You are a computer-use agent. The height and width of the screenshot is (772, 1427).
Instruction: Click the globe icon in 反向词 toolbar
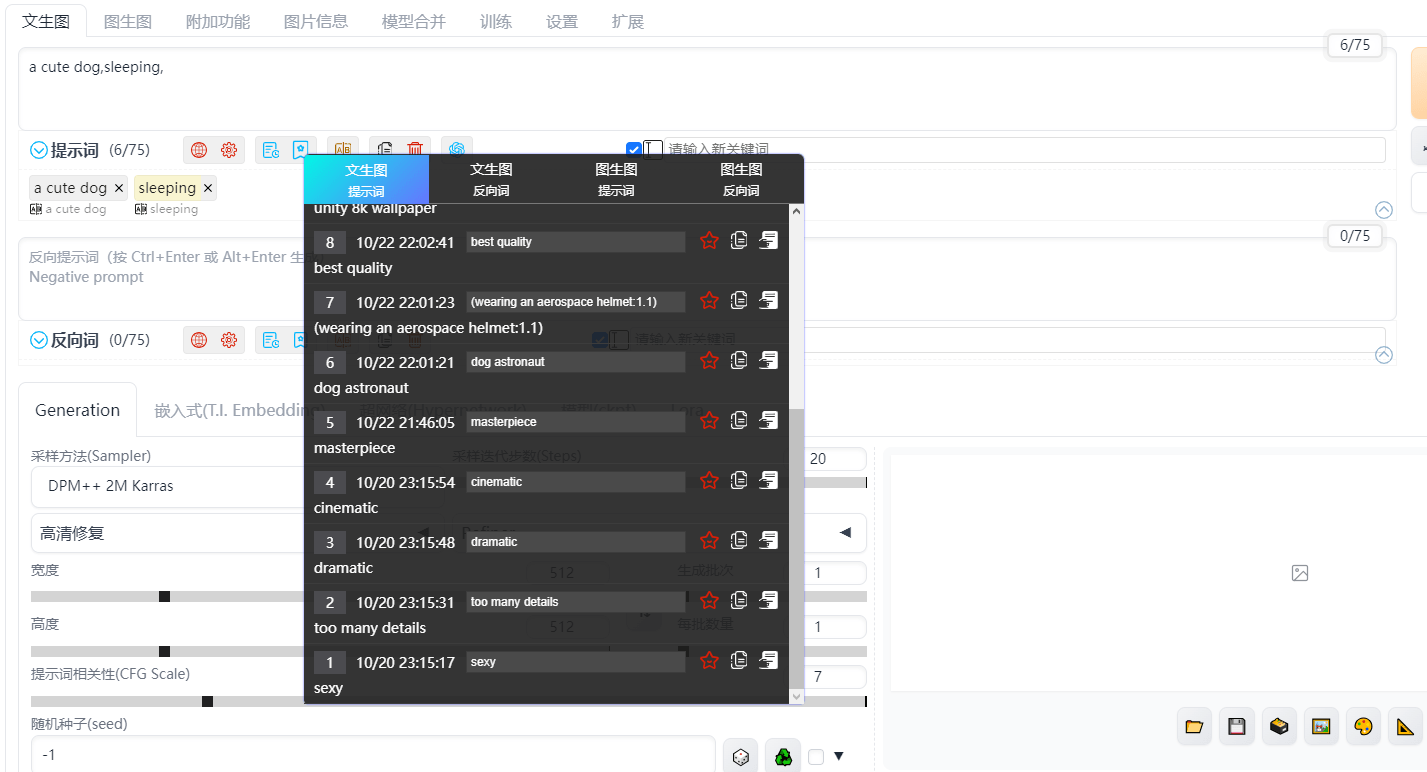click(199, 340)
